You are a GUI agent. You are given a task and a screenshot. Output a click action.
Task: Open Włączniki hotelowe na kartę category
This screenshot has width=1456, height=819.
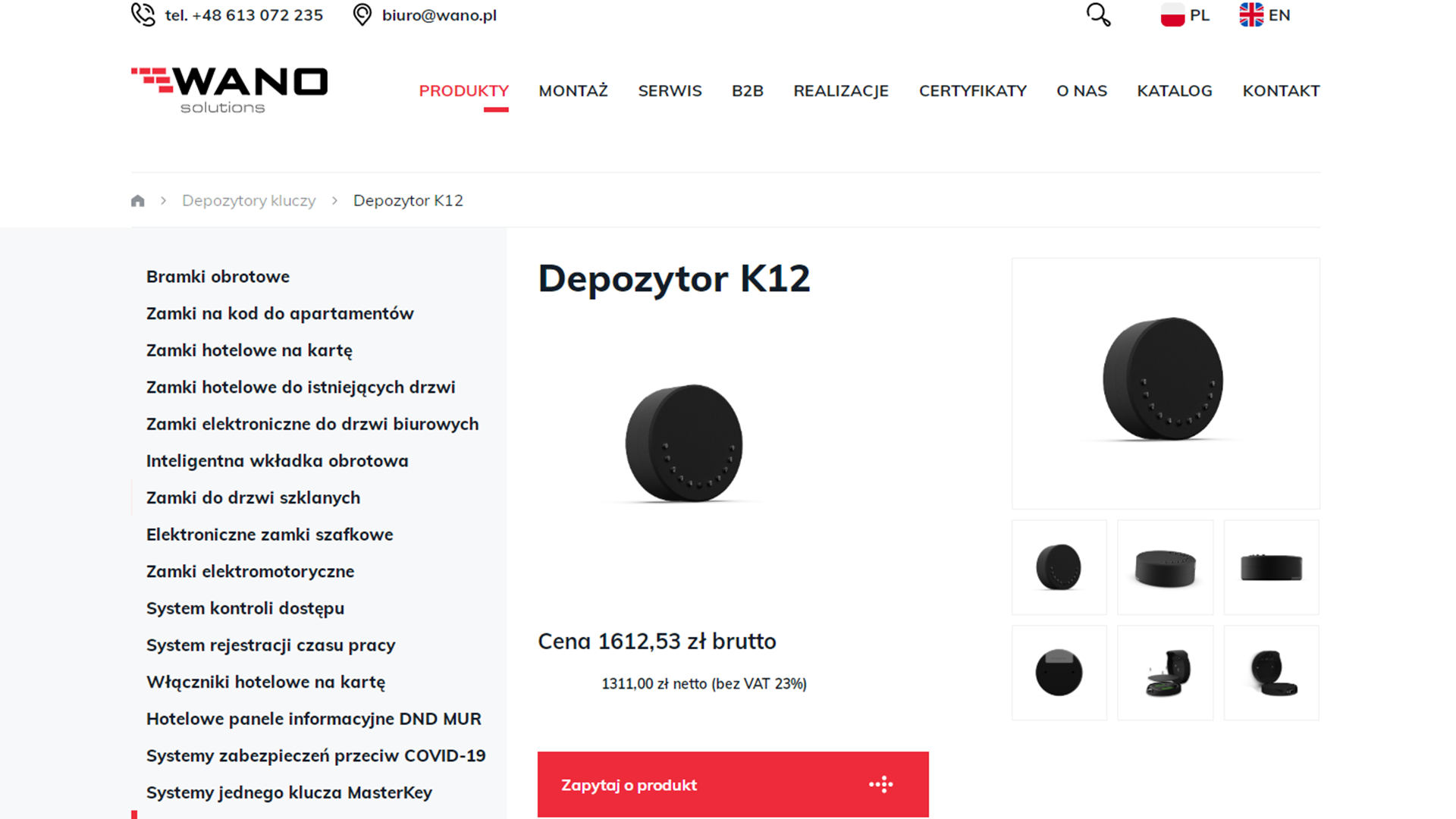(265, 682)
